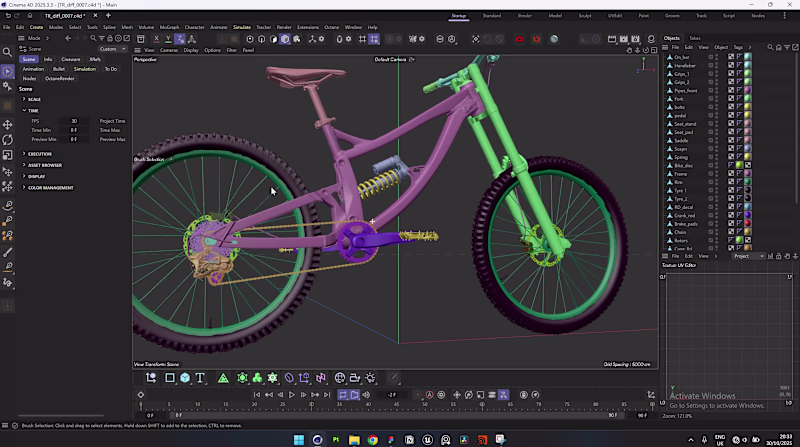Select the To Do attribute tab
The image size is (800, 447).
coord(111,69)
